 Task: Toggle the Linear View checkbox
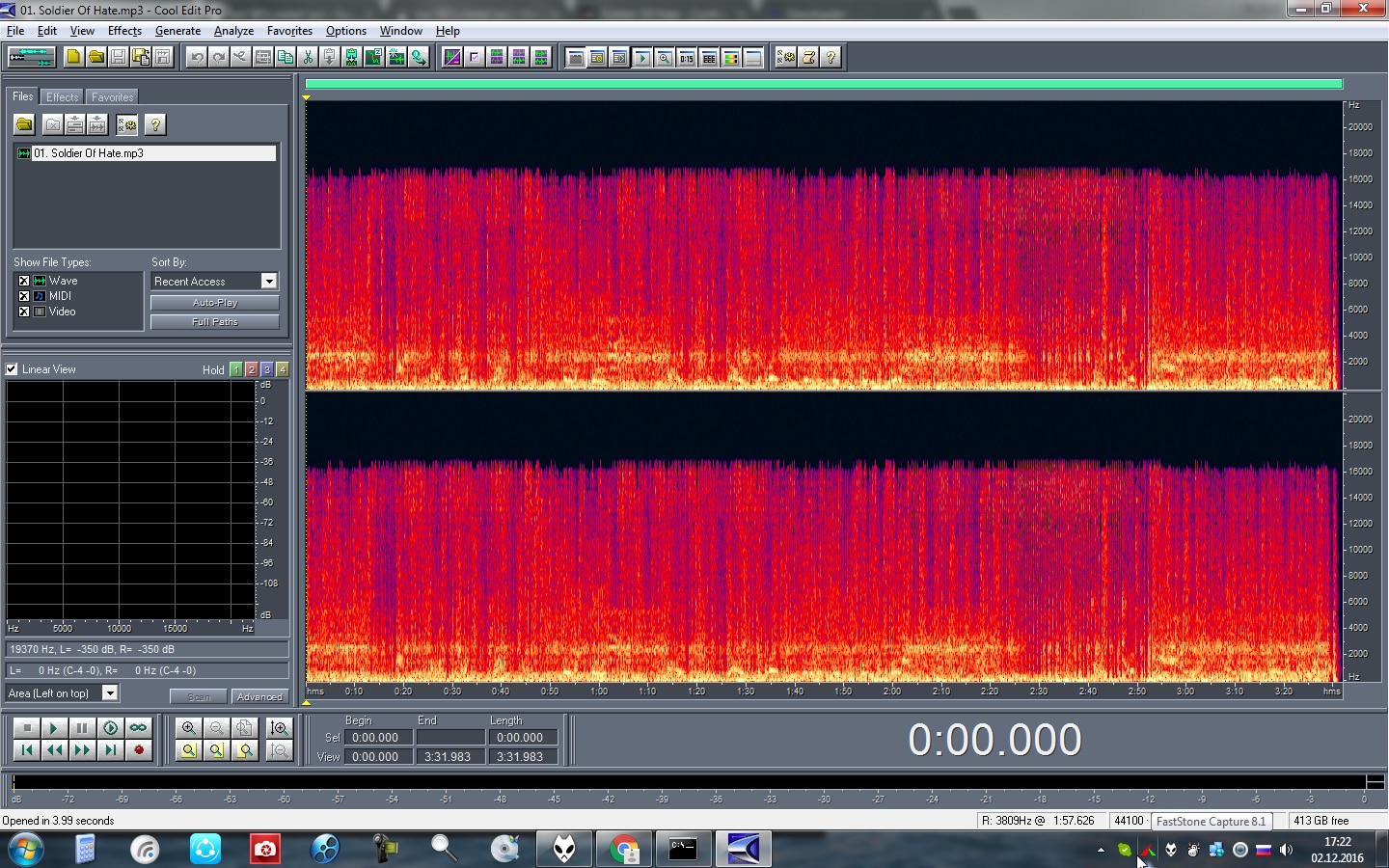click(12, 369)
